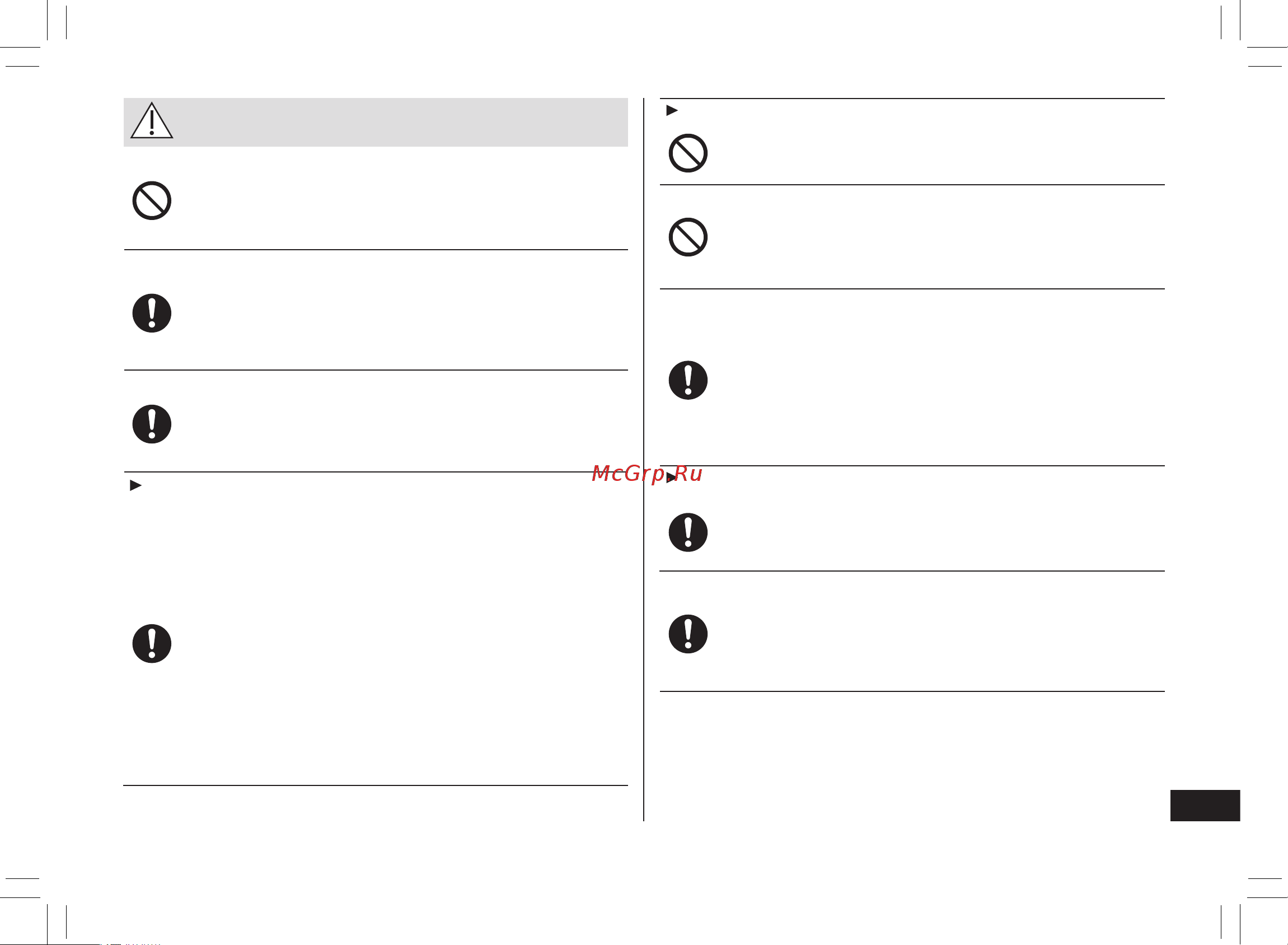
Task: Click the horizontal rule between the two right prohibition icons
Action: coord(912,185)
